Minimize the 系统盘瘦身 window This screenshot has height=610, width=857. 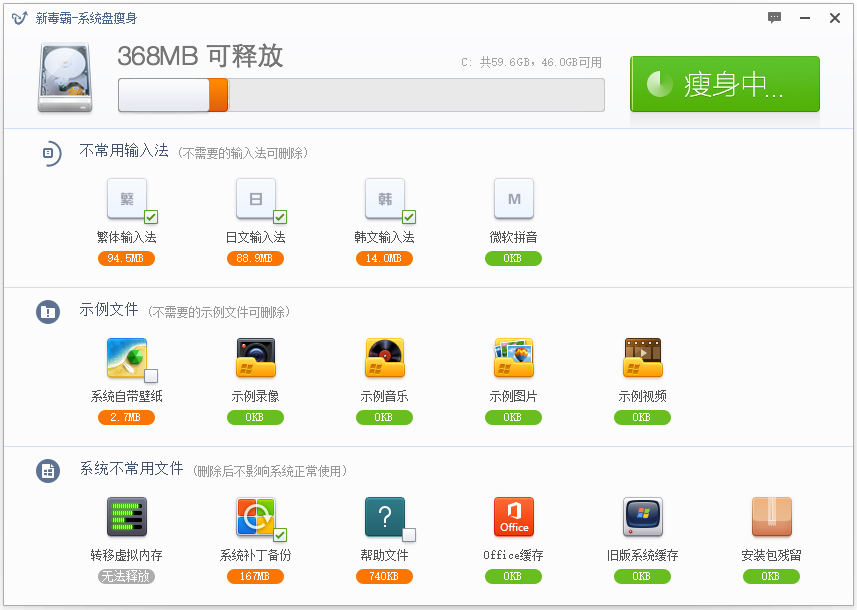(x=805, y=18)
